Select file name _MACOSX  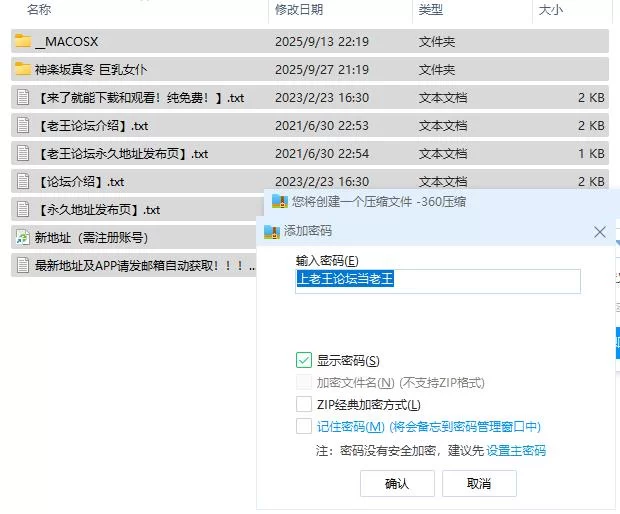(x=66, y=42)
